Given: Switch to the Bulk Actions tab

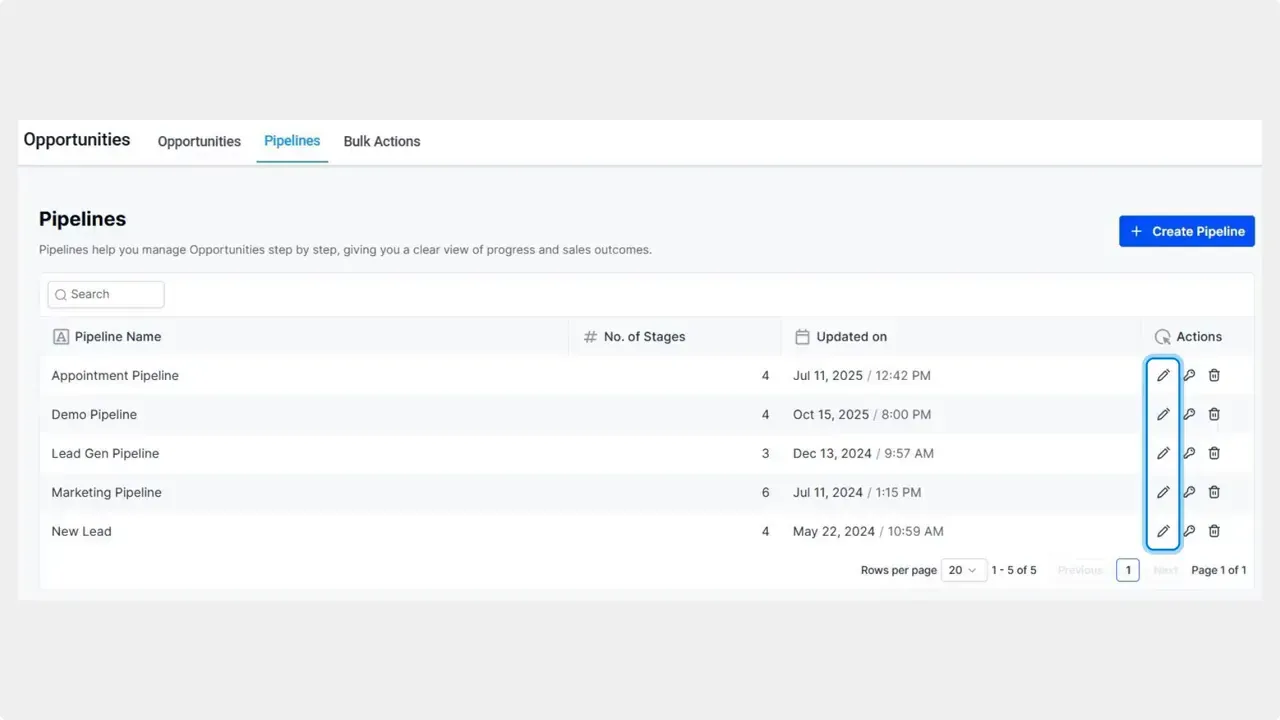Looking at the screenshot, I should pyautogui.click(x=381, y=141).
